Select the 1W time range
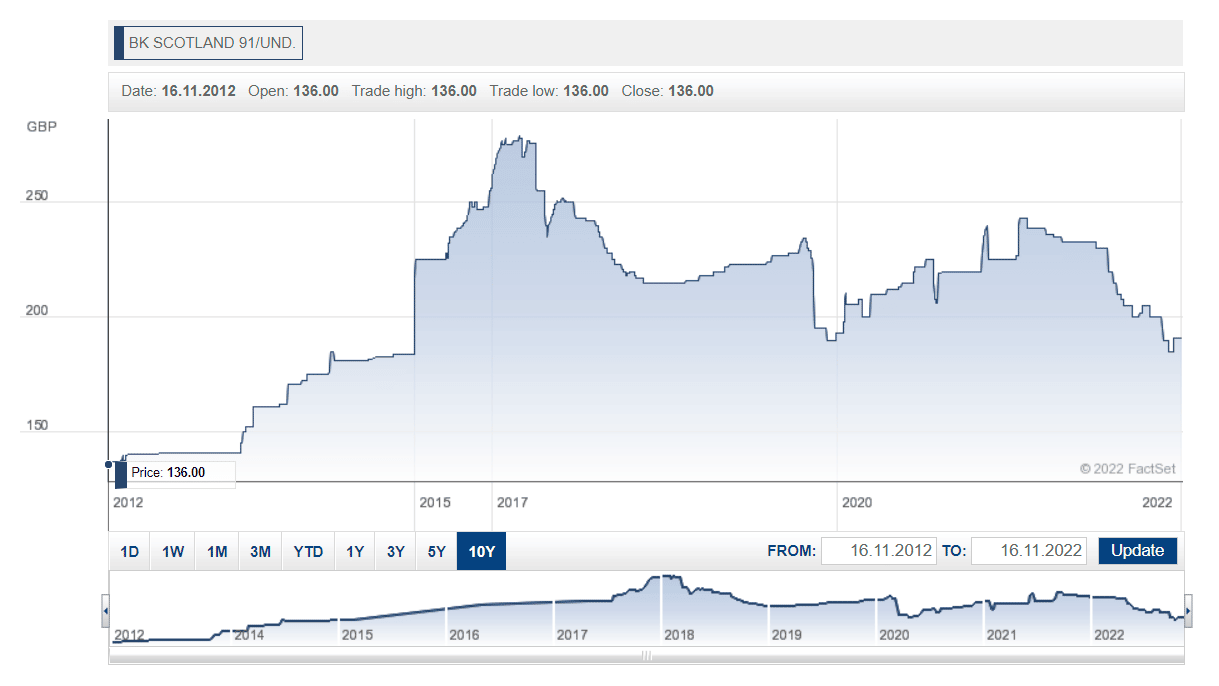 pyautogui.click(x=171, y=551)
